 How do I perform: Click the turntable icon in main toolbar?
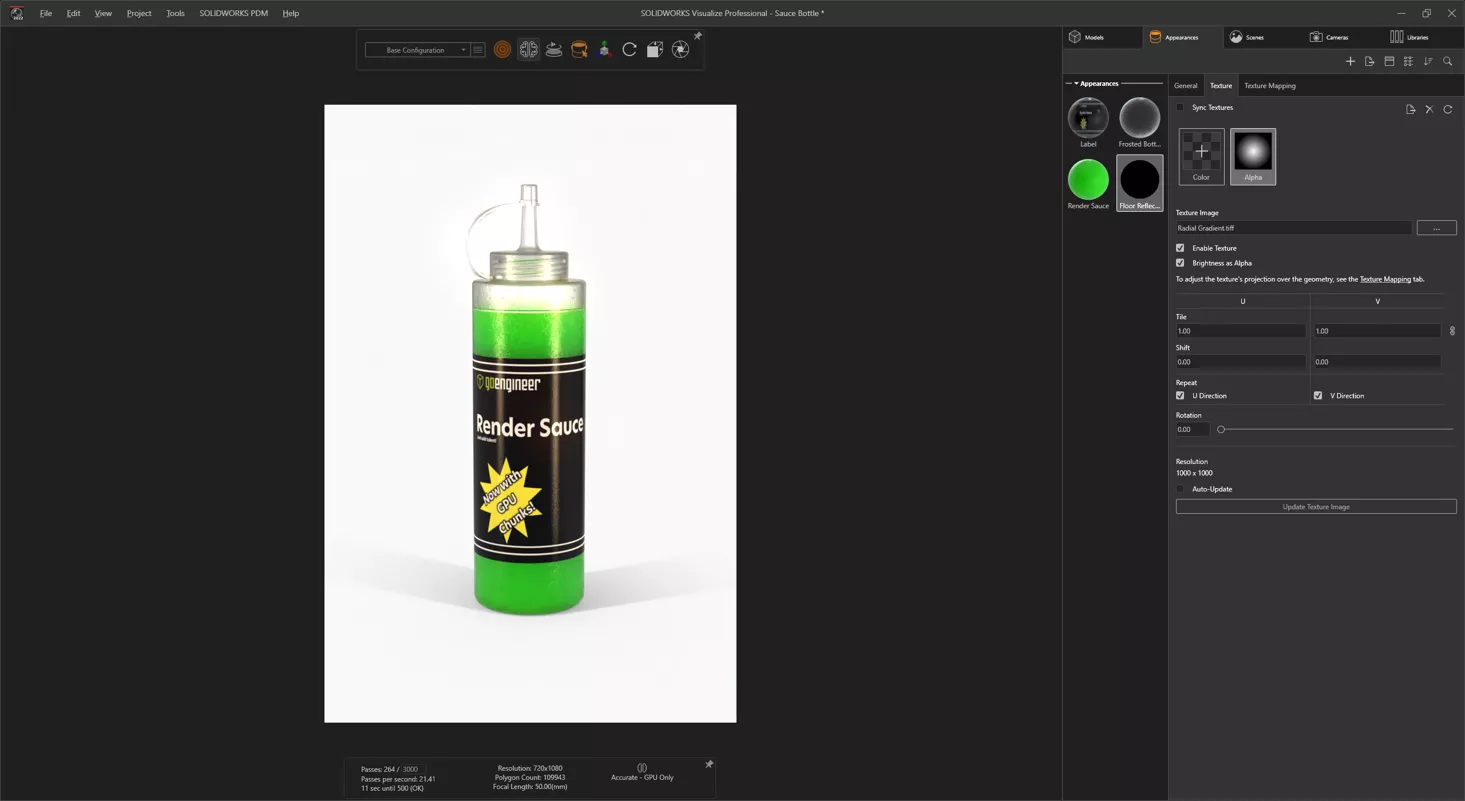click(x=553, y=50)
